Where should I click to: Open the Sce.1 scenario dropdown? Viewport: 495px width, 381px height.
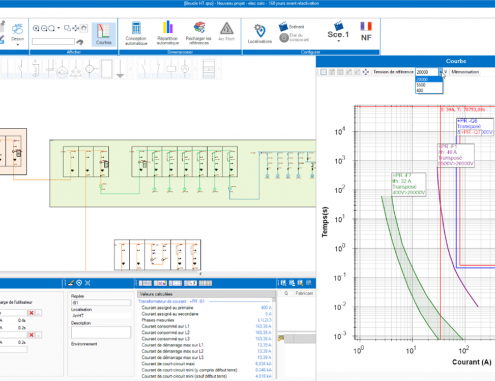click(x=338, y=32)
